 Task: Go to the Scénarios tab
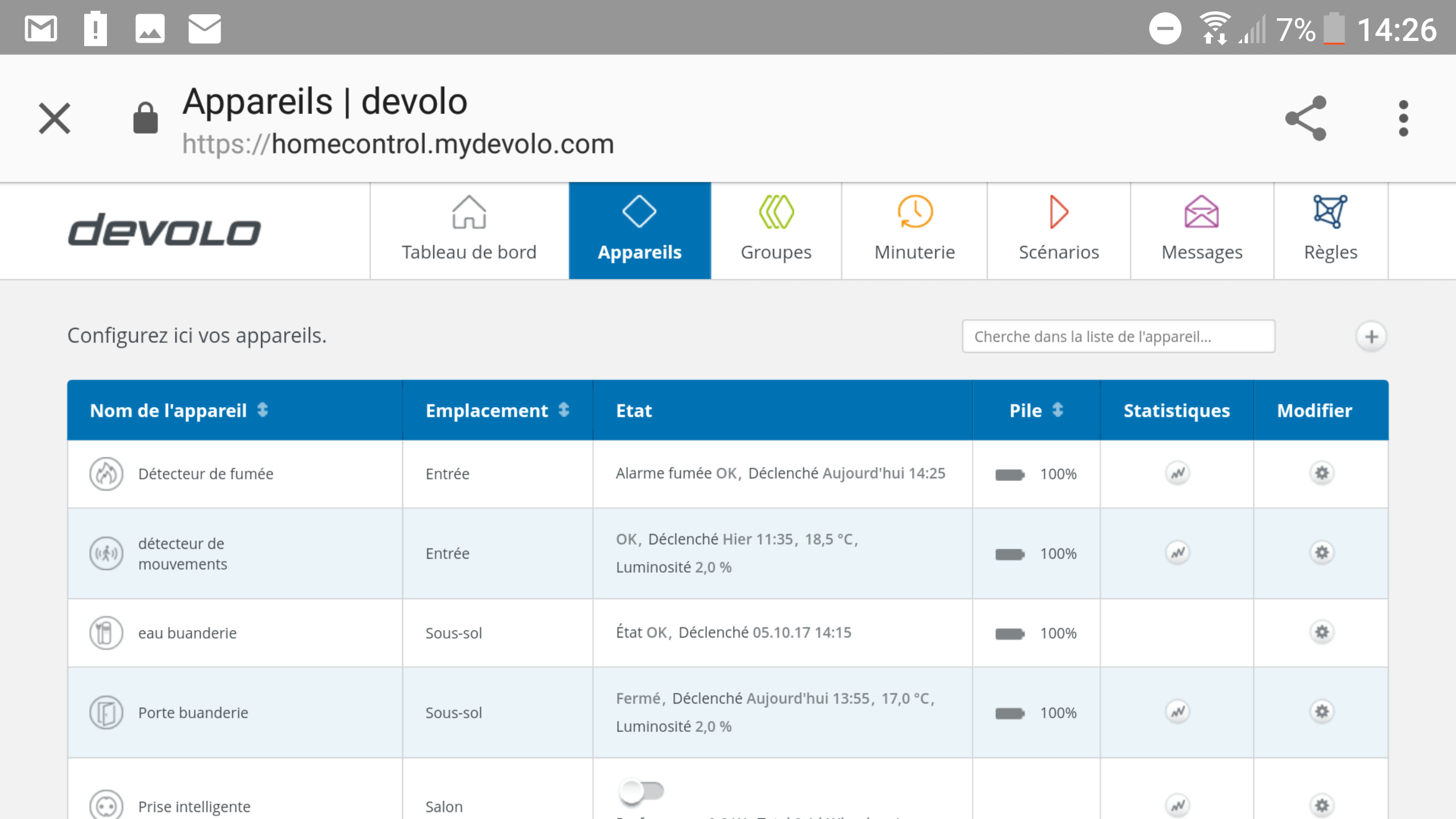pyautogui.click(x=1058, y=230)
